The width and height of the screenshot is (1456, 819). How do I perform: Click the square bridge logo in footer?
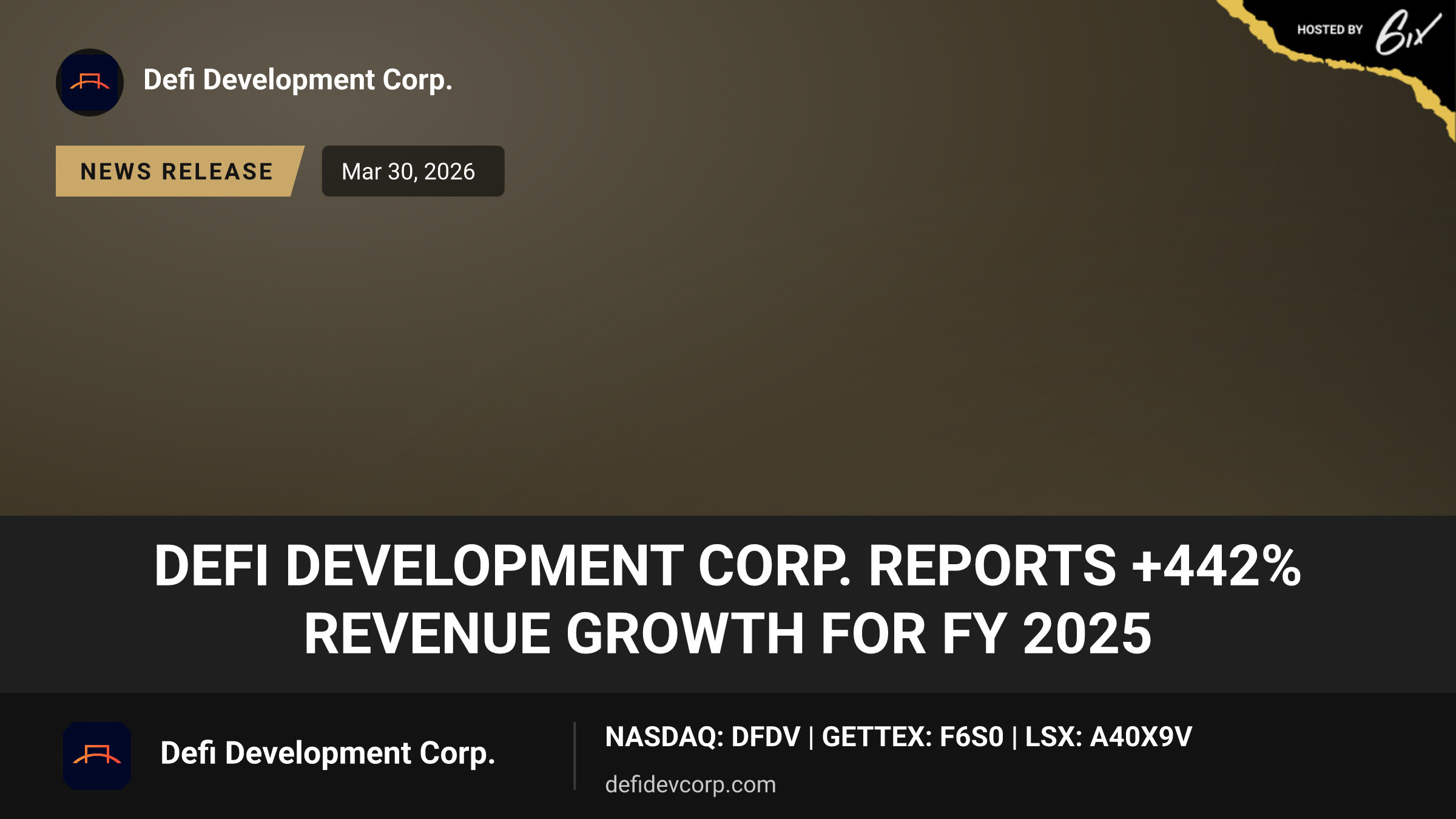coord(97,756)
